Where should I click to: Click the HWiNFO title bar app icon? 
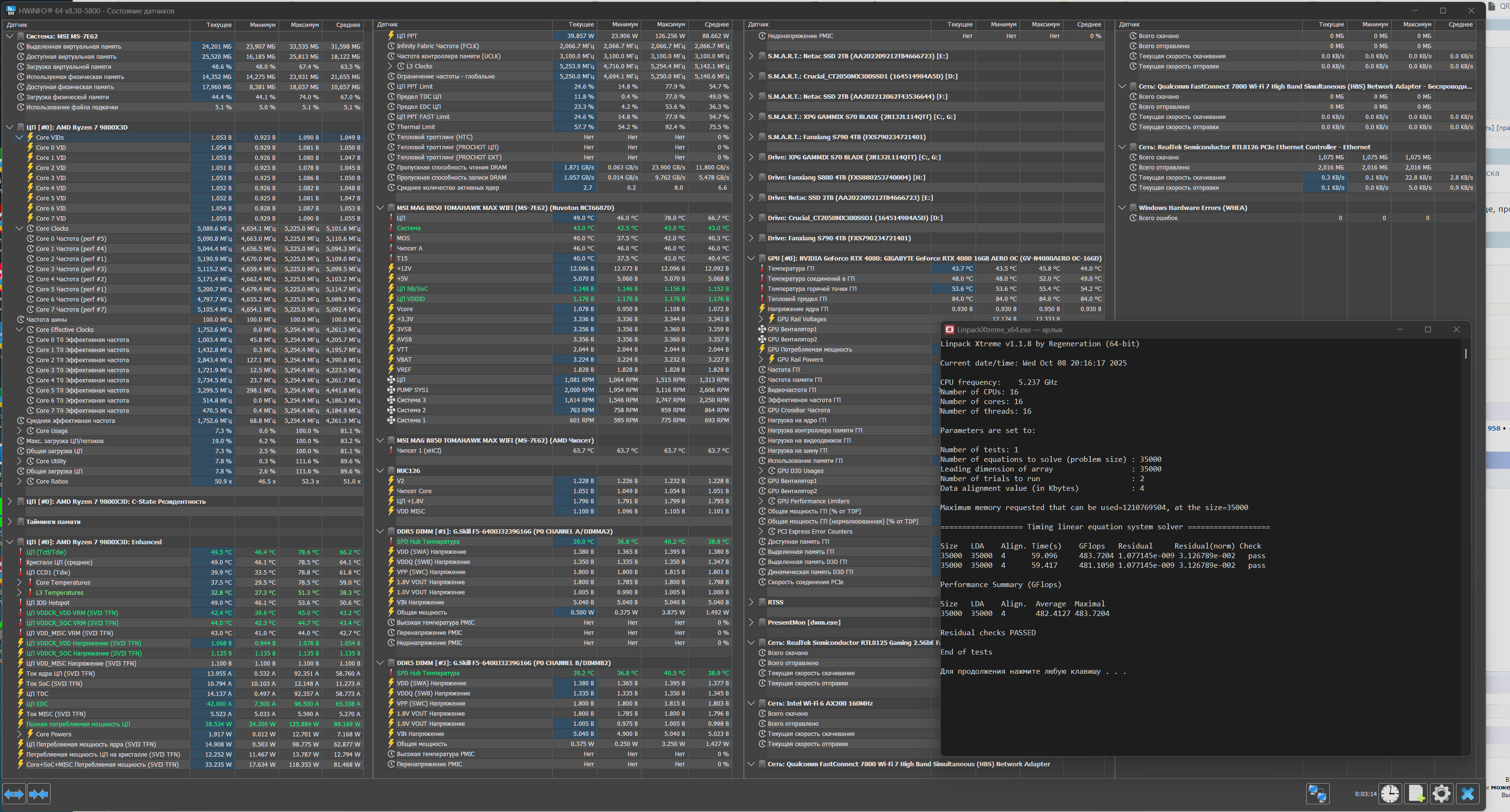click(x=11, y=11)
